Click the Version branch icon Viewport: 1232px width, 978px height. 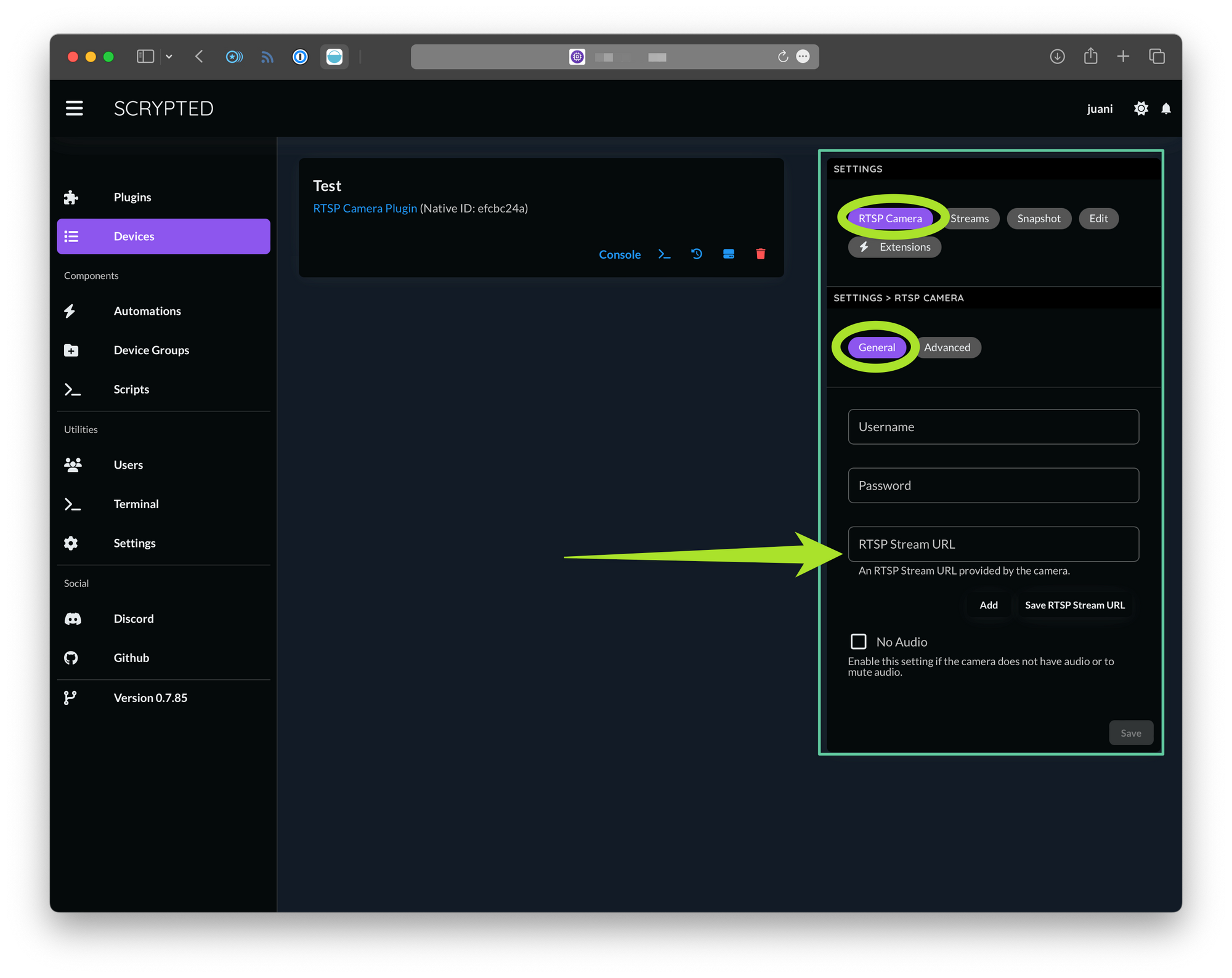(x=70, y=698)
